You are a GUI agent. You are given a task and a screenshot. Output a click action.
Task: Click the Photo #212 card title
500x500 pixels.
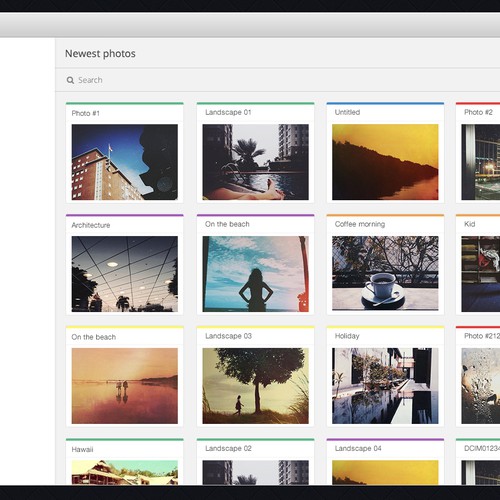[x=482, y=336]
